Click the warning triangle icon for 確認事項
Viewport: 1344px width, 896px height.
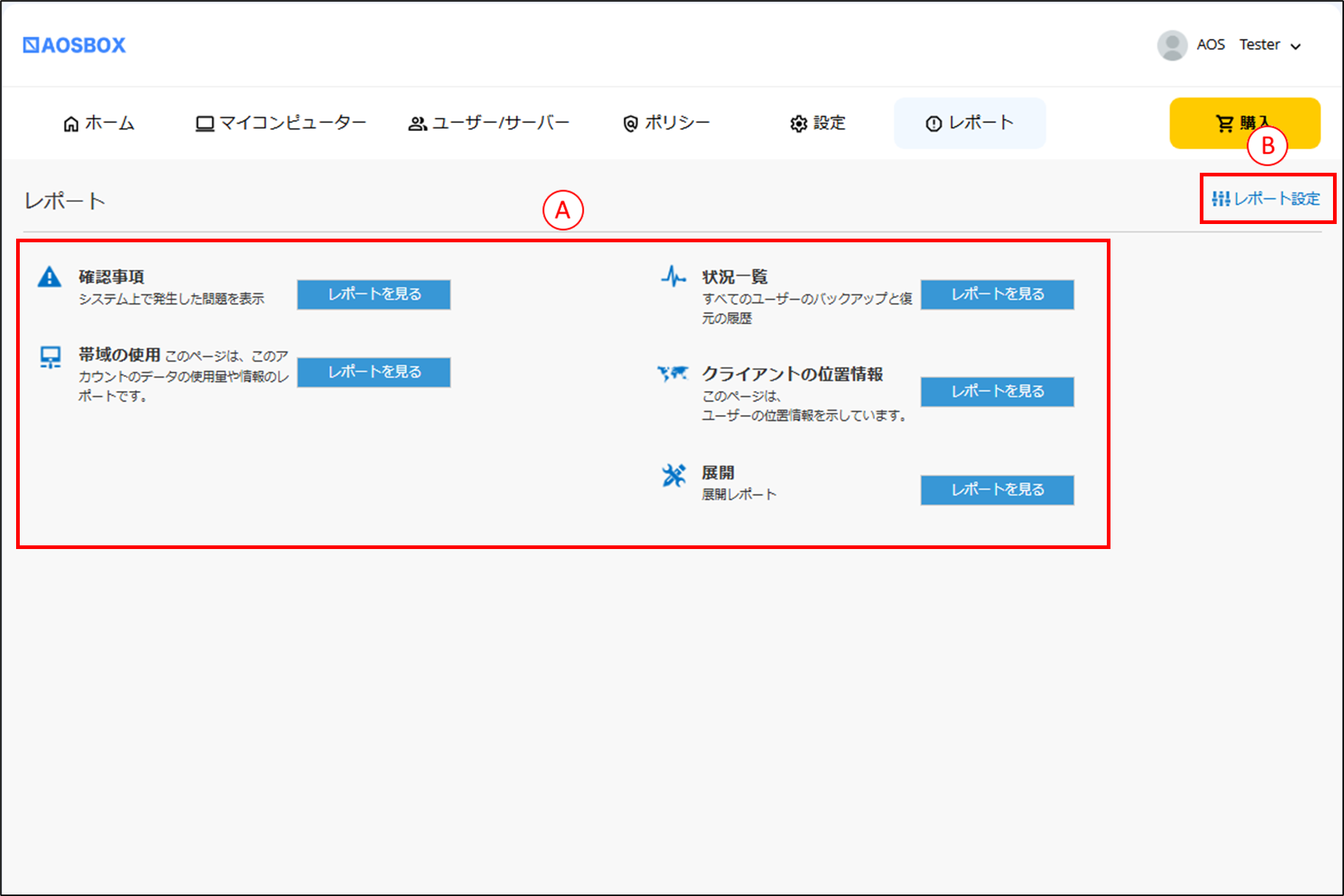pyautogui.click(x=50, y=277)
